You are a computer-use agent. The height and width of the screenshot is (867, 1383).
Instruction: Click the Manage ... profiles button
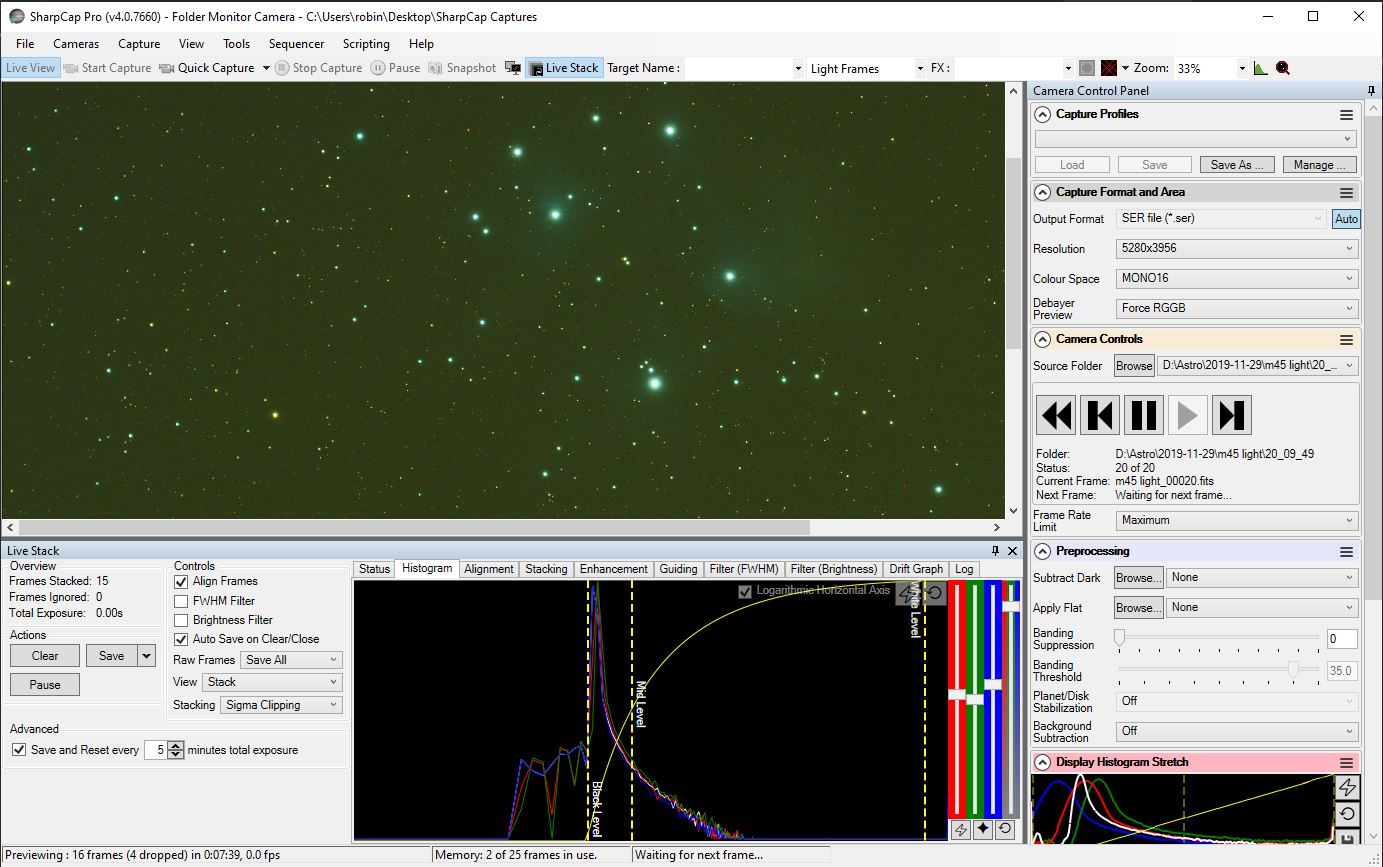pos(1319,165)
